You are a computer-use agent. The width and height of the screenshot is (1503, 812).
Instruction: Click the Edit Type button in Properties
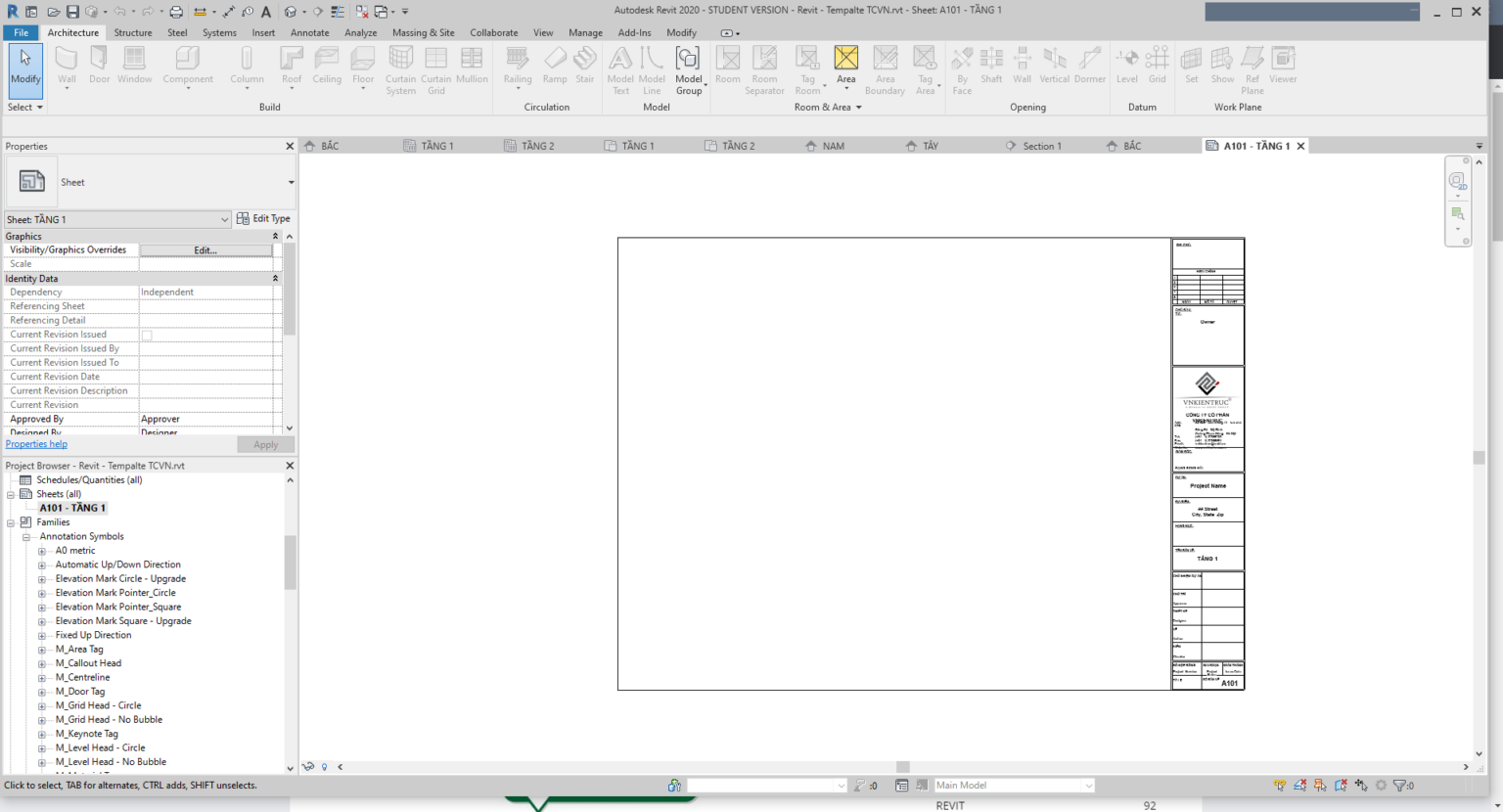[262, 218]
